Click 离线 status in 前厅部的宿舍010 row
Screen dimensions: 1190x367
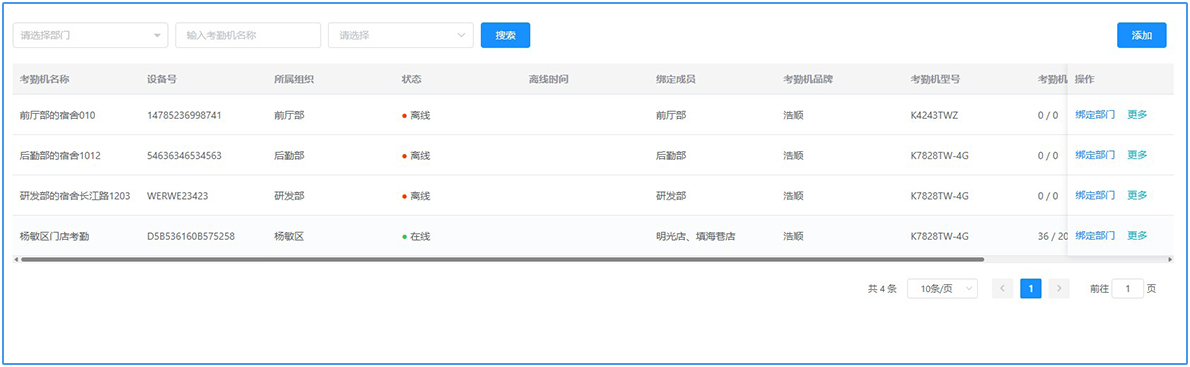[x=416, y=115]
